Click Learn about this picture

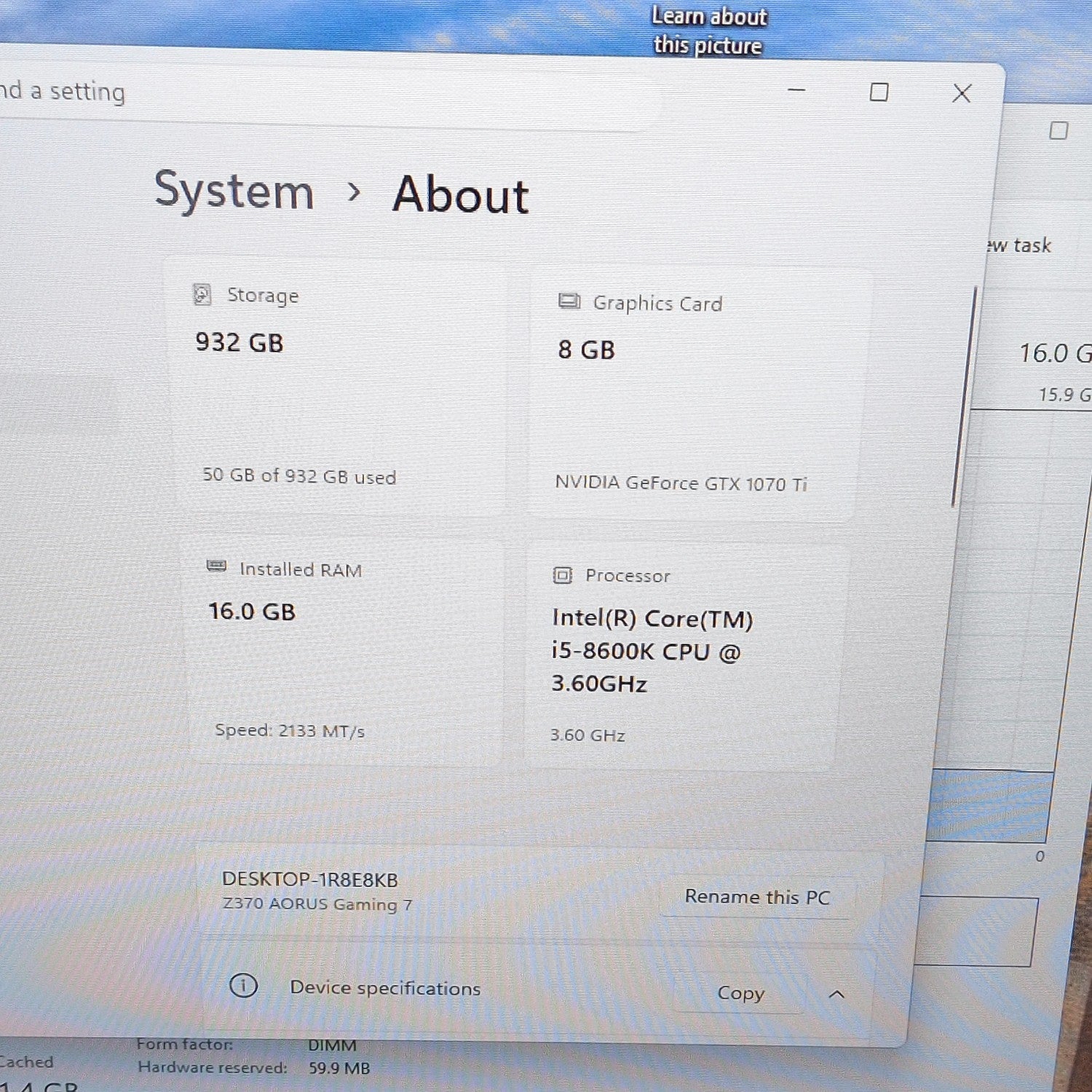pyautogui.click(x=708, y=31)
